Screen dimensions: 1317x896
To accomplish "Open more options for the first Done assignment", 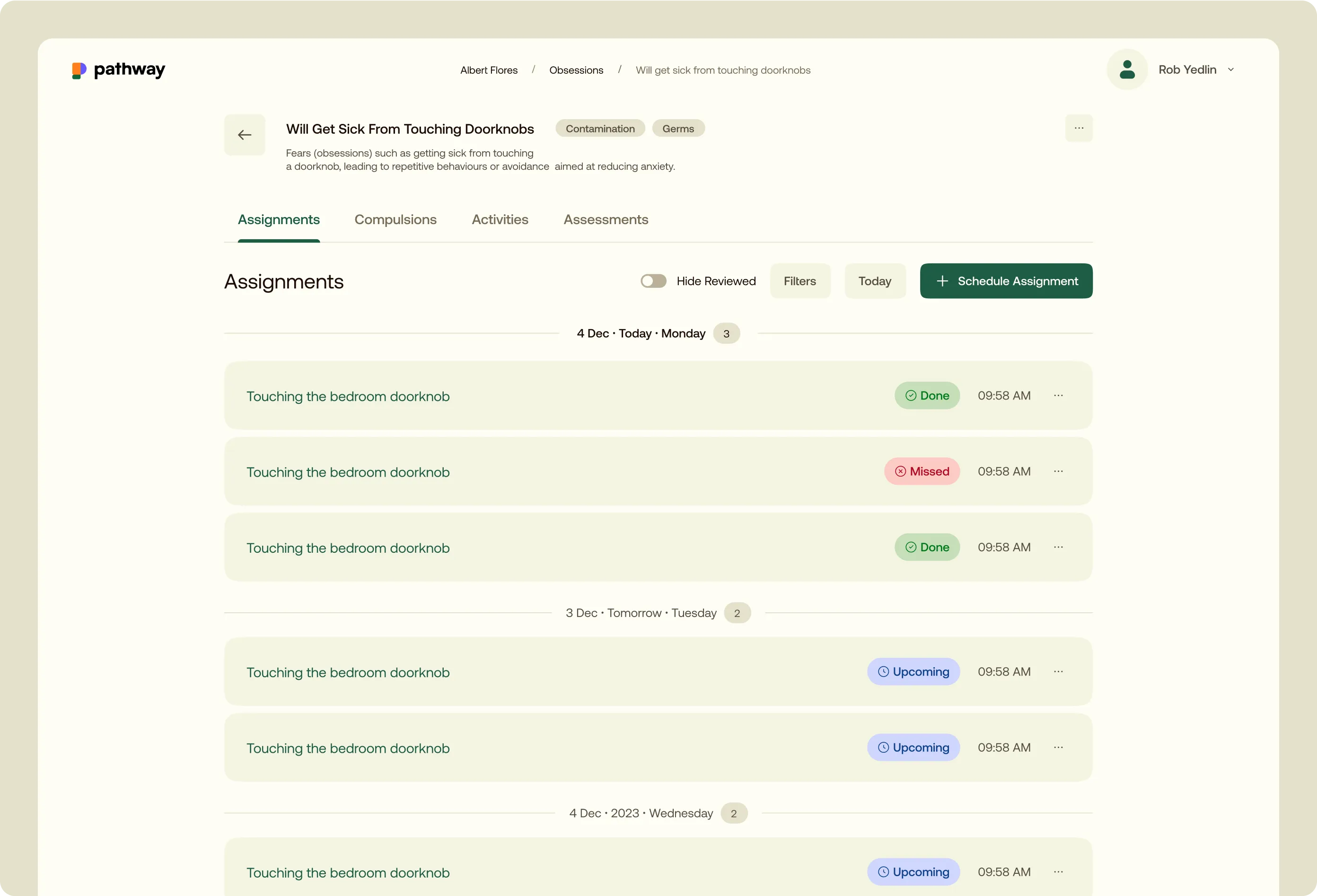I will 1058,395.
